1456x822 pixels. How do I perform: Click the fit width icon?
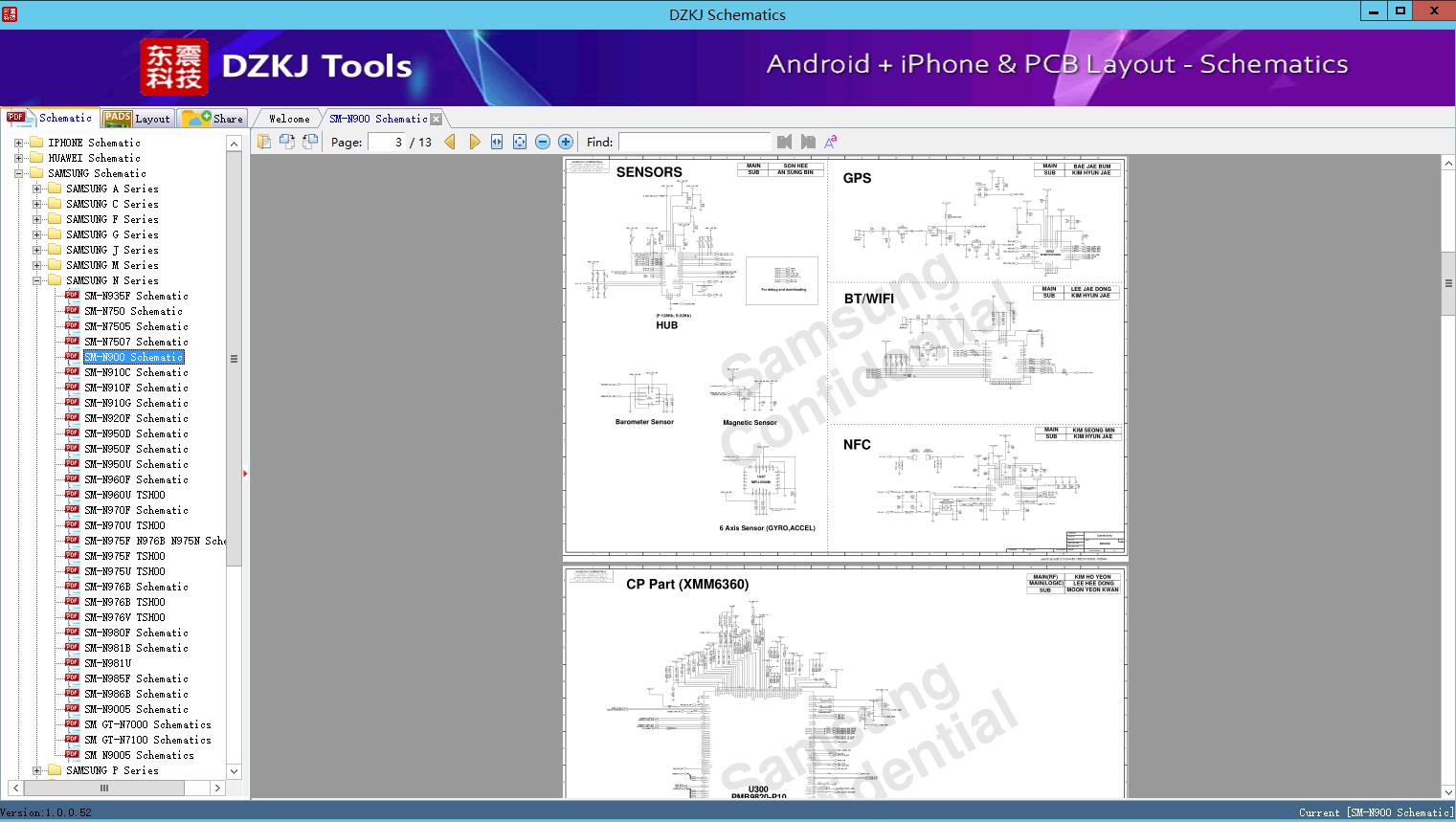pyautogui.click(x=497, y=142)
